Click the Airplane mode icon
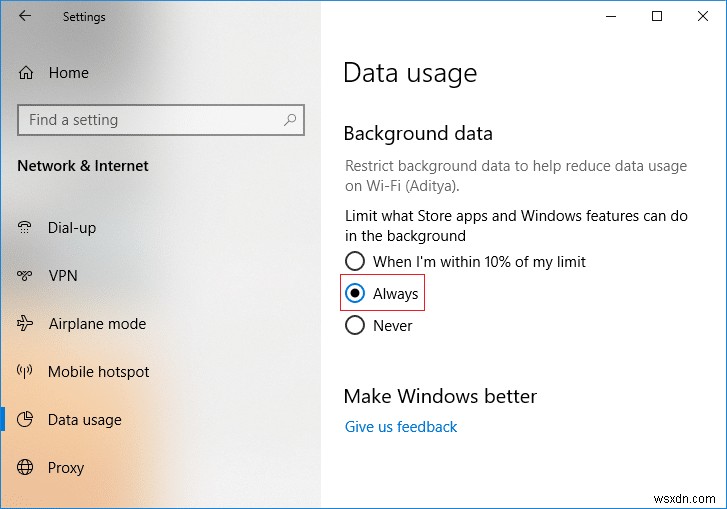 [26, 324]
